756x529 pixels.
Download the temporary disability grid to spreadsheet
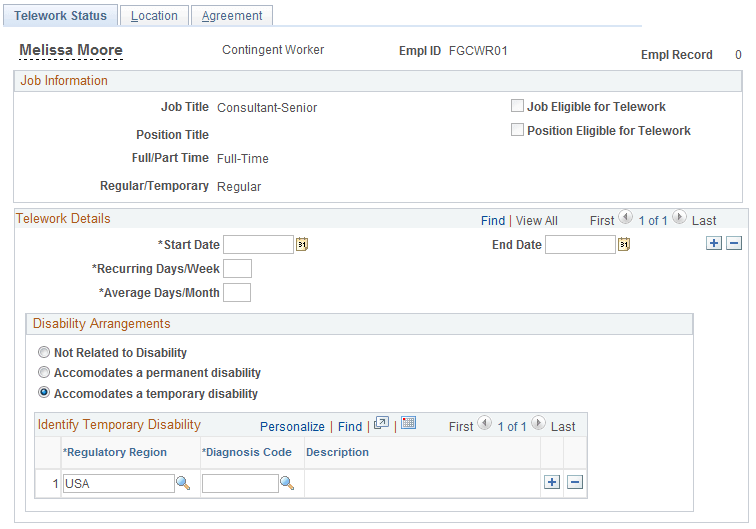[408, 425]
